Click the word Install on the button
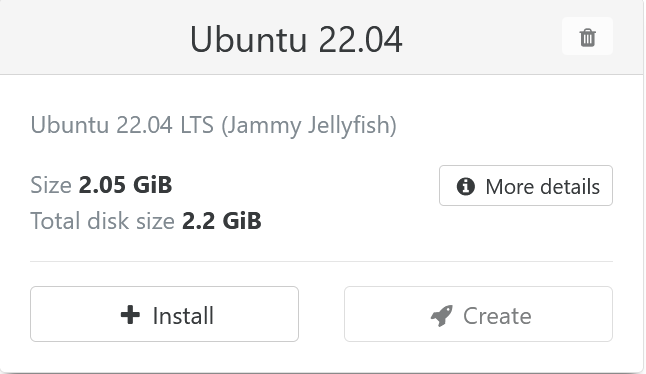 [183, 316]
